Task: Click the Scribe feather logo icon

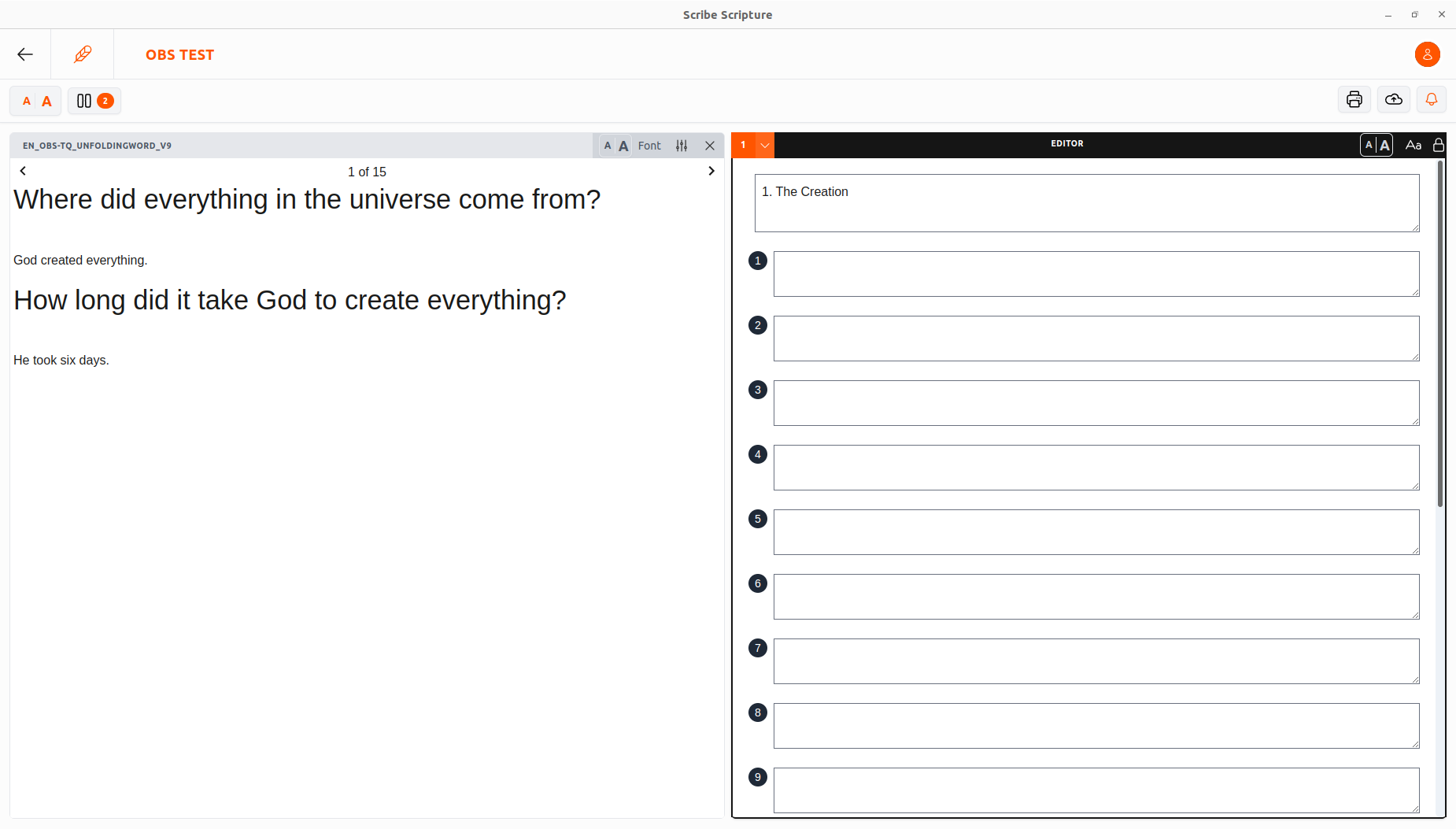Action: point(83,54)
